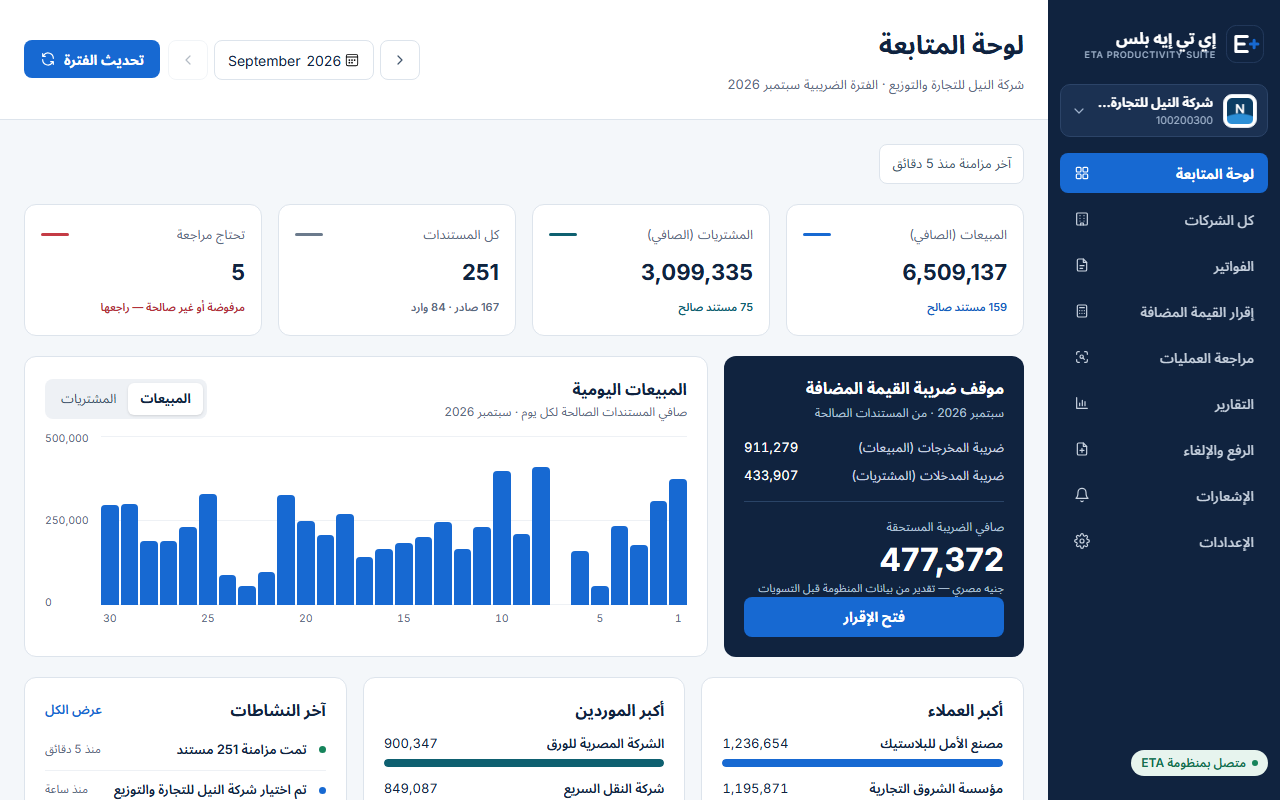Click the مرفوضة أو غير صالحة — راجعها text
The image size is (1280, 800).
click(x=173, y=308)
